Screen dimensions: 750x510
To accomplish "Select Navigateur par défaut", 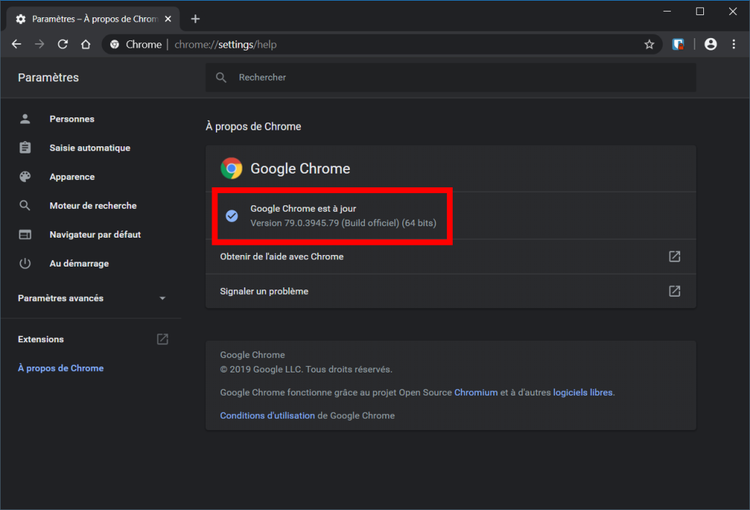I will tap(95, 235).
